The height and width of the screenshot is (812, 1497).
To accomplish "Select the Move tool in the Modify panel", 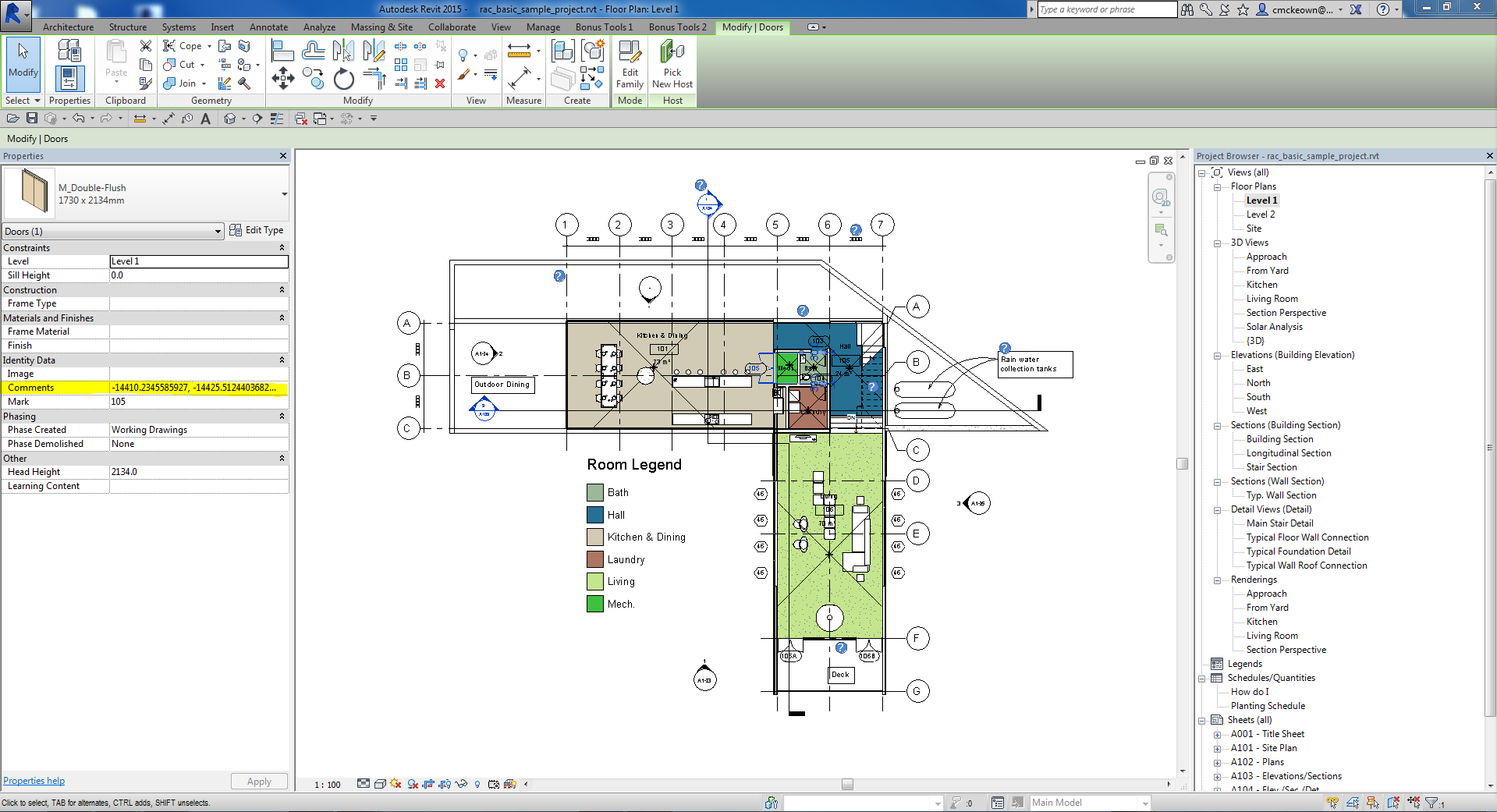I will 283,79.
